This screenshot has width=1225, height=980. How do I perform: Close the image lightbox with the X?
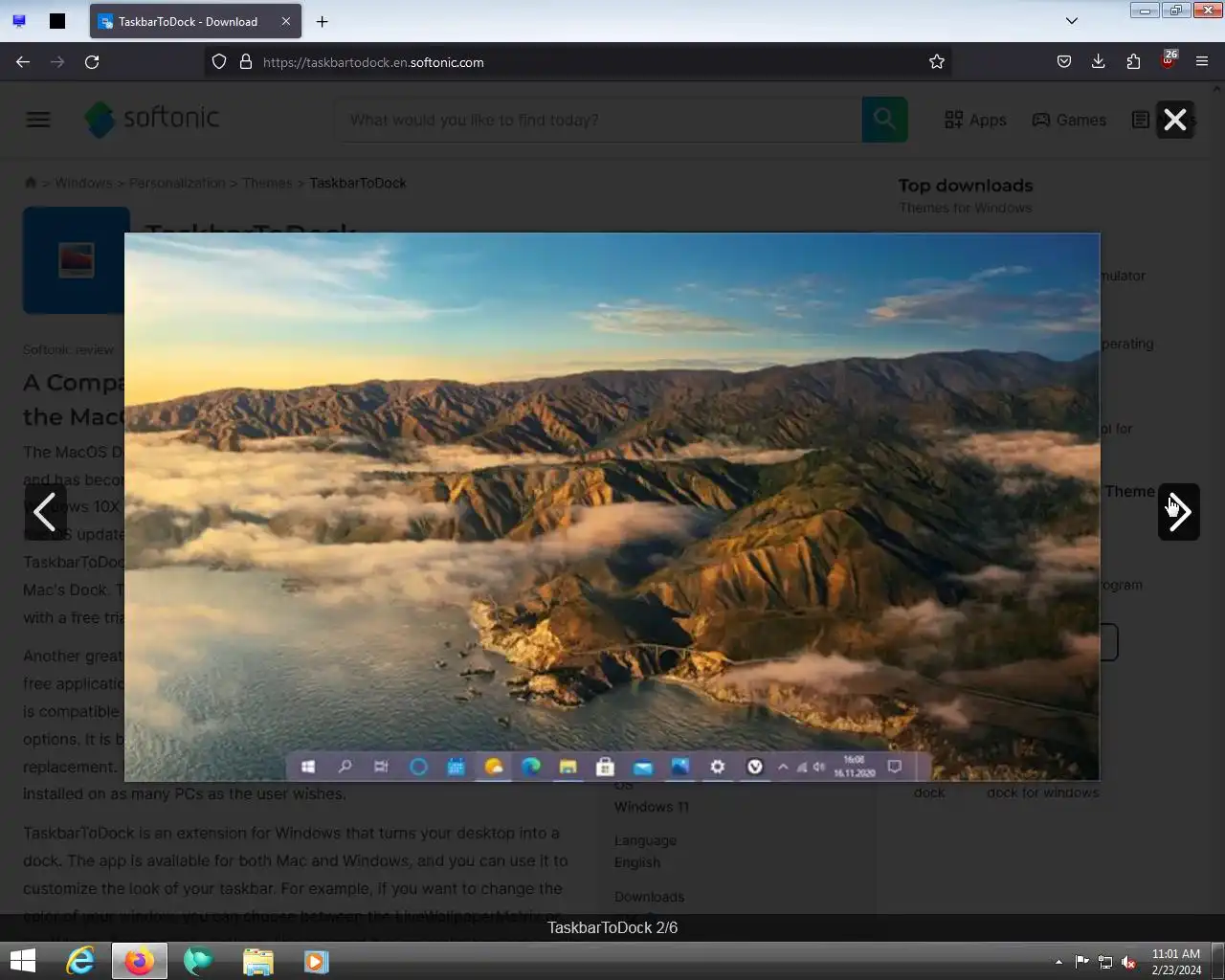tap(1175, 120)
